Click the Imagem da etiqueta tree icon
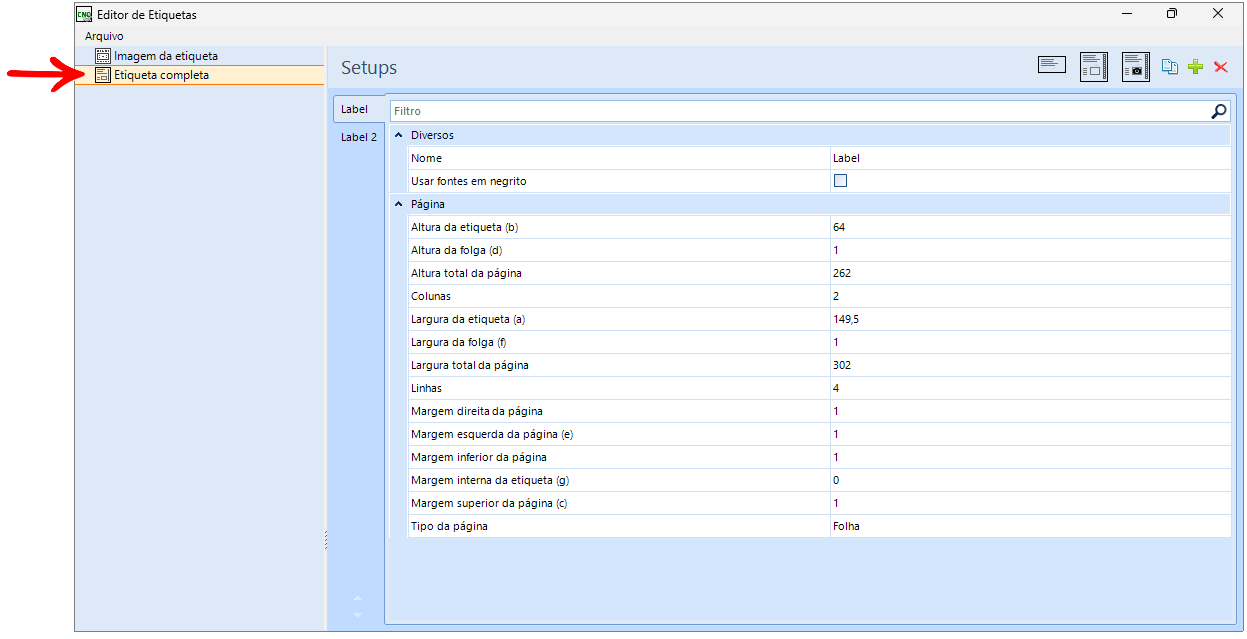Viewport: 1247px width, 639px height. [102, 56]
